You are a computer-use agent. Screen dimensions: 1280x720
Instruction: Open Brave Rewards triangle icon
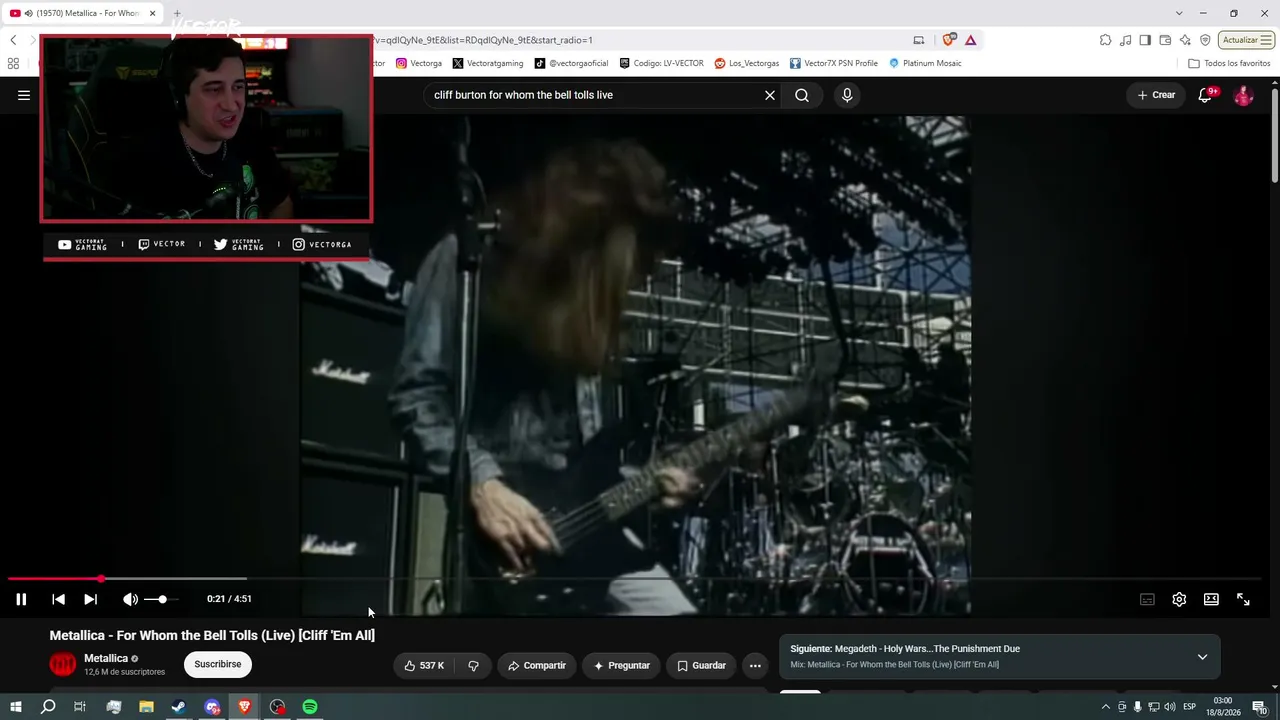click(970, 40)
